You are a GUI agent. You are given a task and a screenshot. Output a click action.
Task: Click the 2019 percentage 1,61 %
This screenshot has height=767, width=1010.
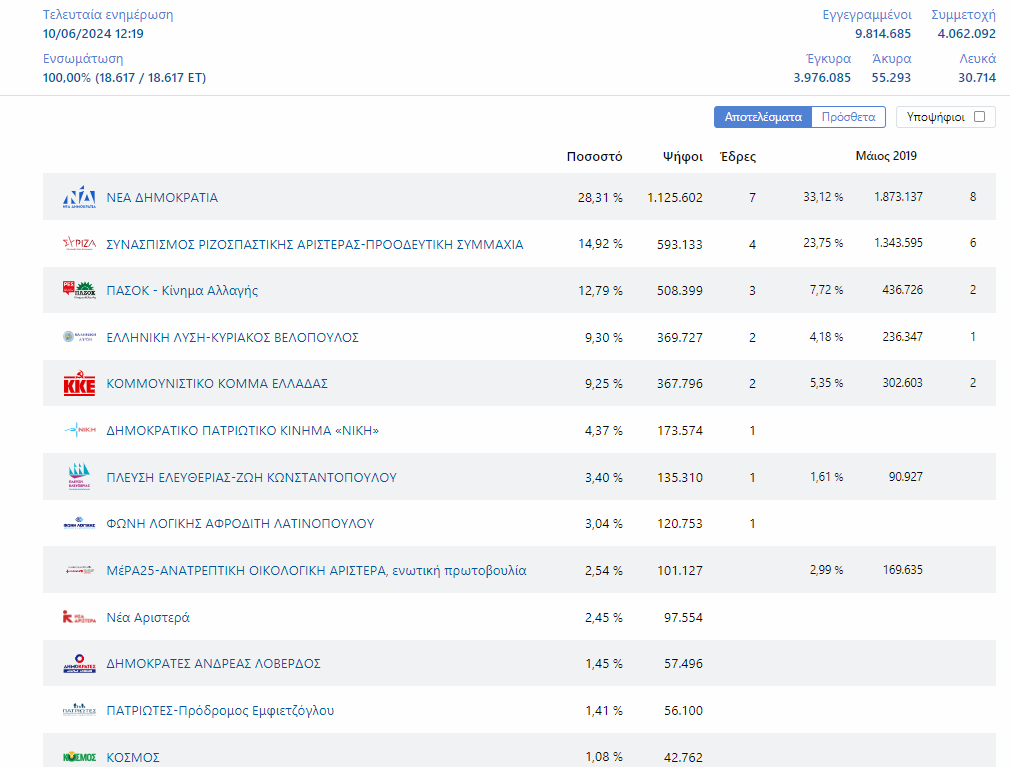826,477
